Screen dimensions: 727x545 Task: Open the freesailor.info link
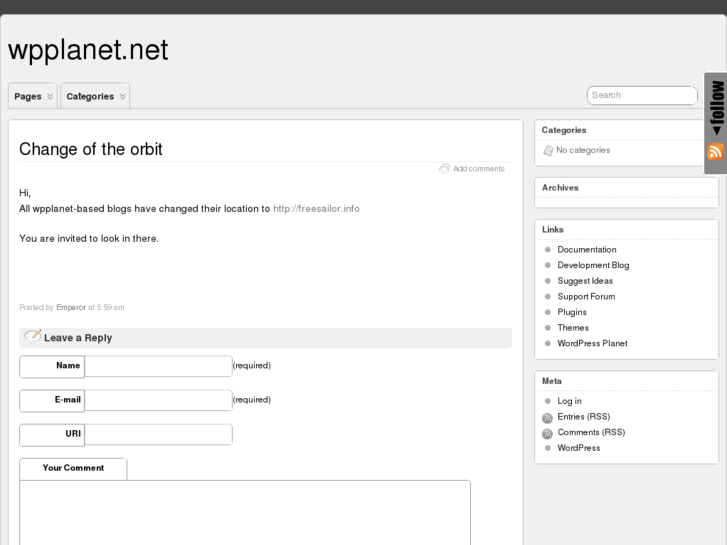click(x=316, y=209)
